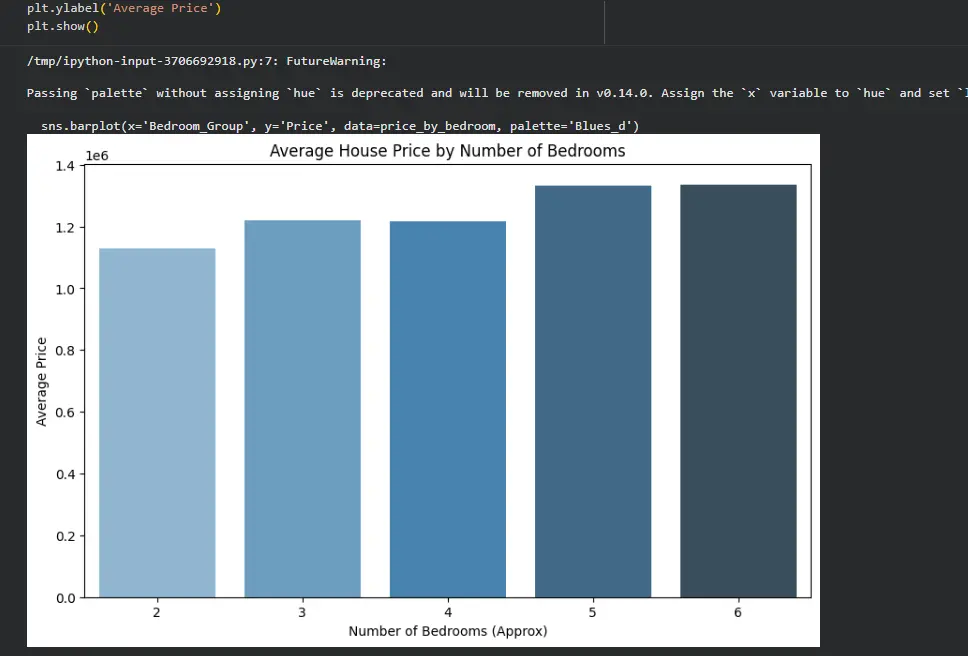Click the 0.8 y-axis tick label
Screen dimensions: 968x656
[x=65, y=351]
